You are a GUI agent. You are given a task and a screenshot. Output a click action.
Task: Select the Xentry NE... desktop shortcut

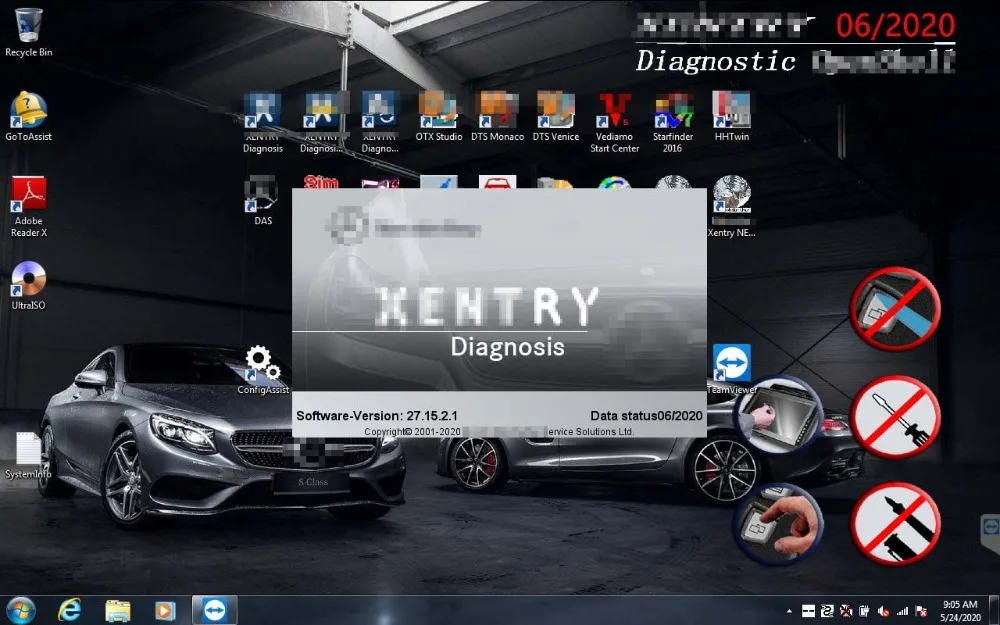point(732,207)
